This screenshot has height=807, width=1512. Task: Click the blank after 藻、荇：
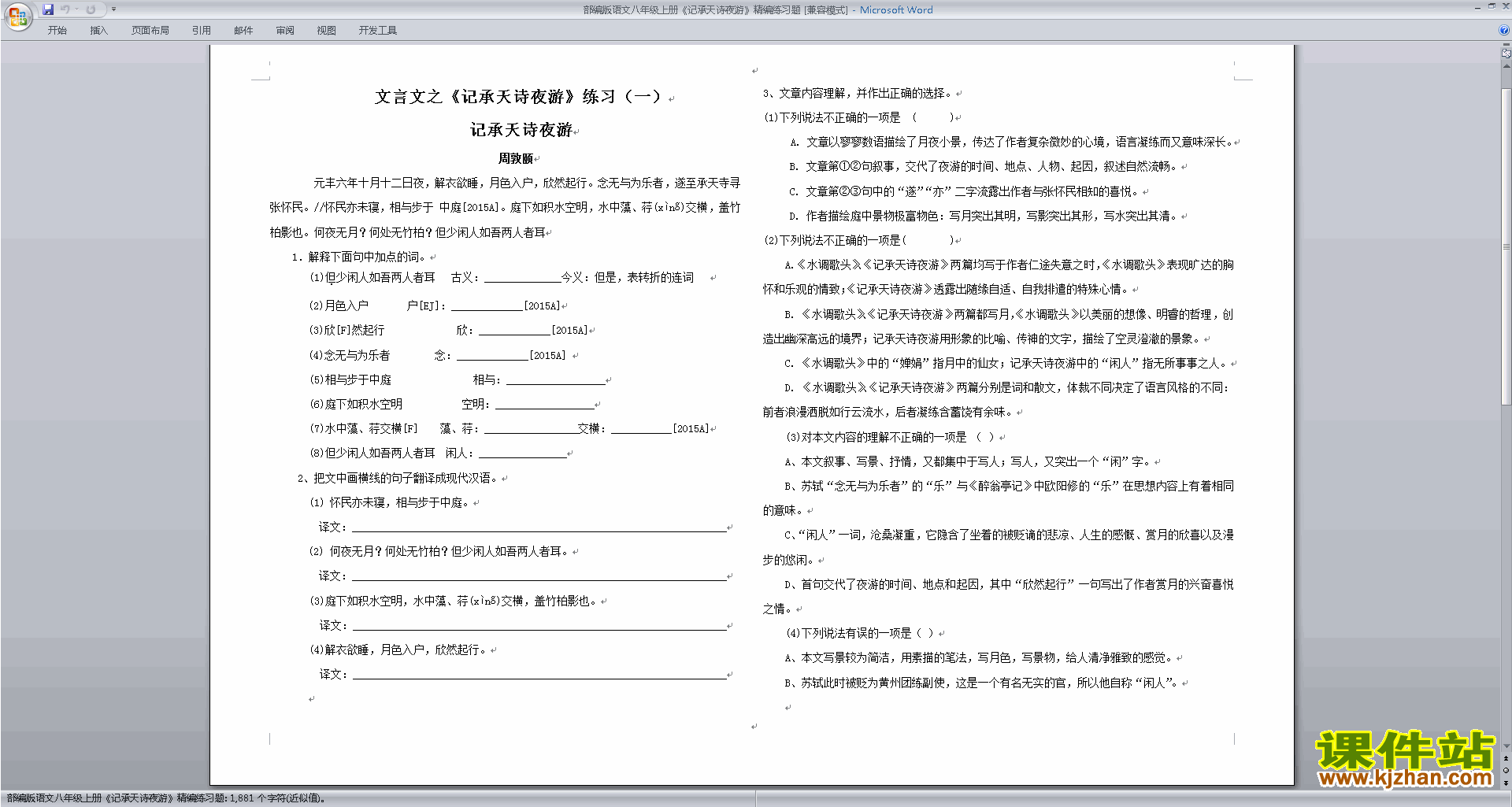click(531, 428)
